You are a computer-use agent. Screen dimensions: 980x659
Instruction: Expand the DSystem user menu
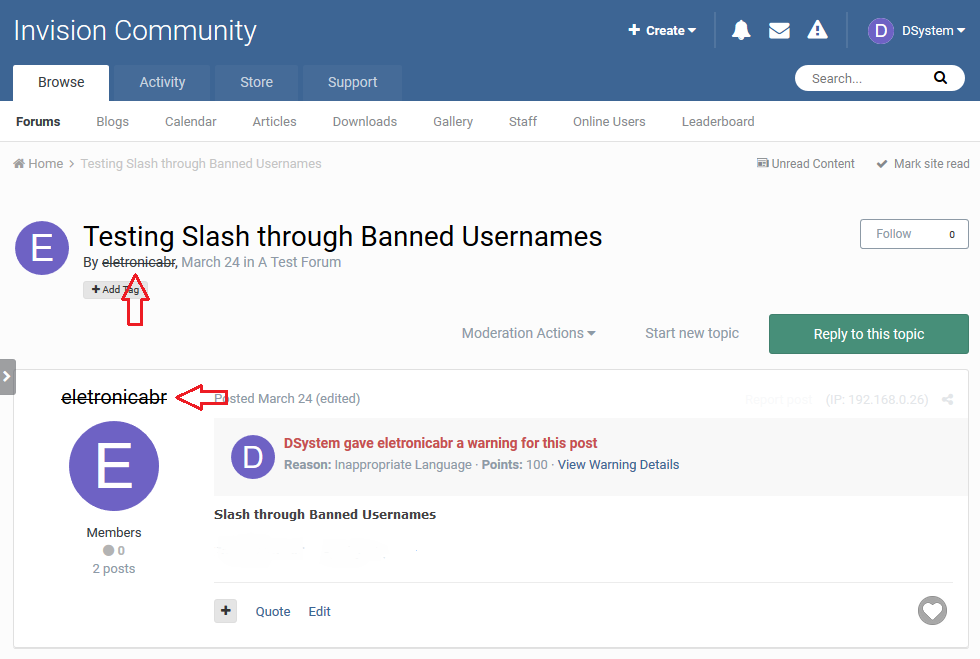click(x=915, y=30)
